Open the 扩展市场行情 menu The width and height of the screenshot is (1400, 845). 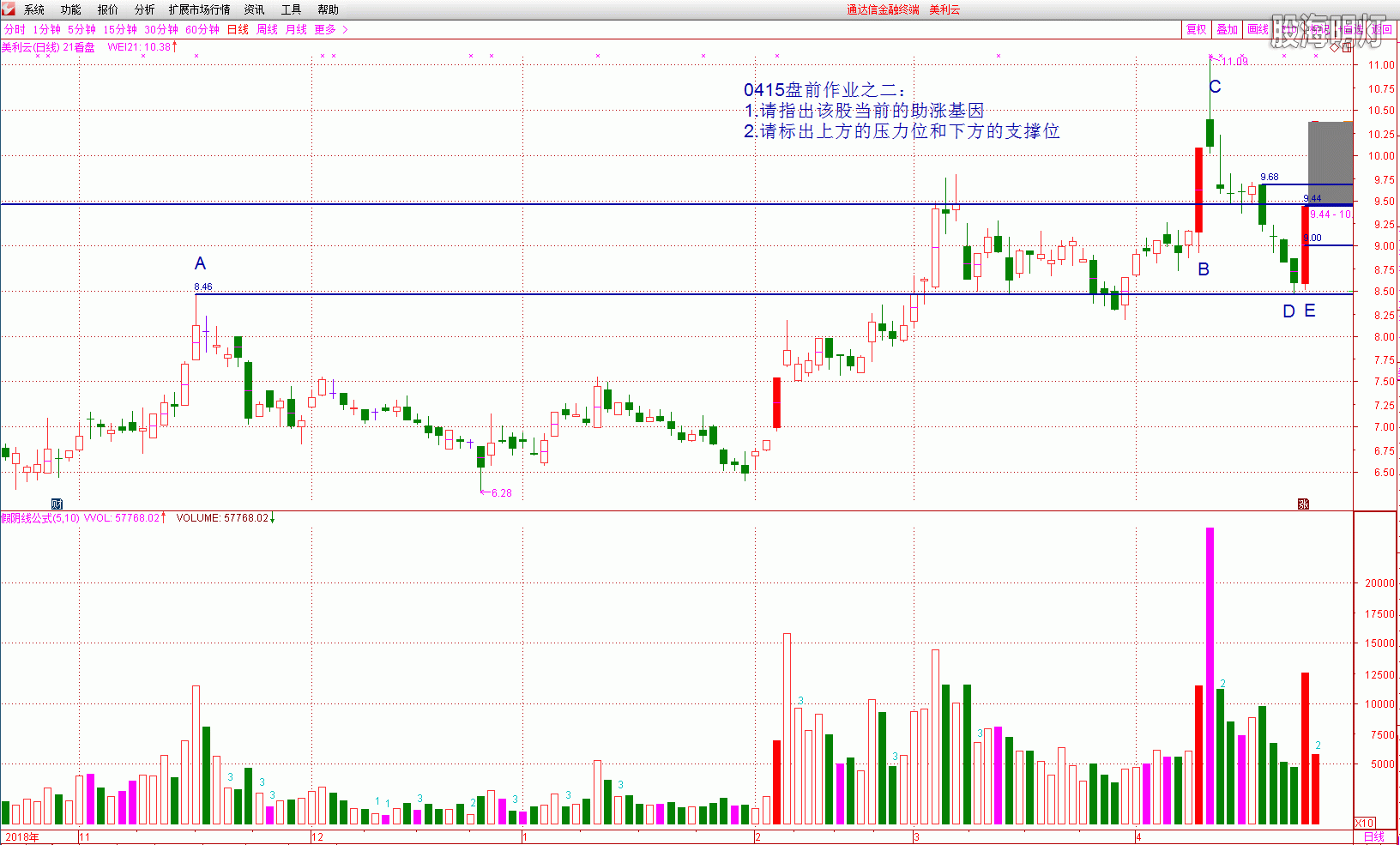200,9
